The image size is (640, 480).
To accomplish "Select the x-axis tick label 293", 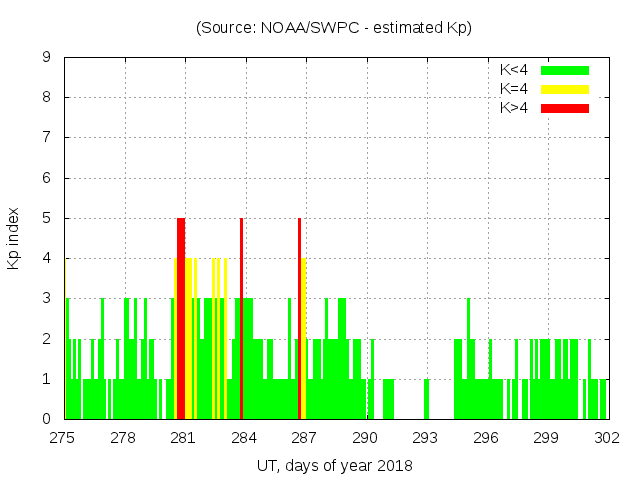I will 425,437.
